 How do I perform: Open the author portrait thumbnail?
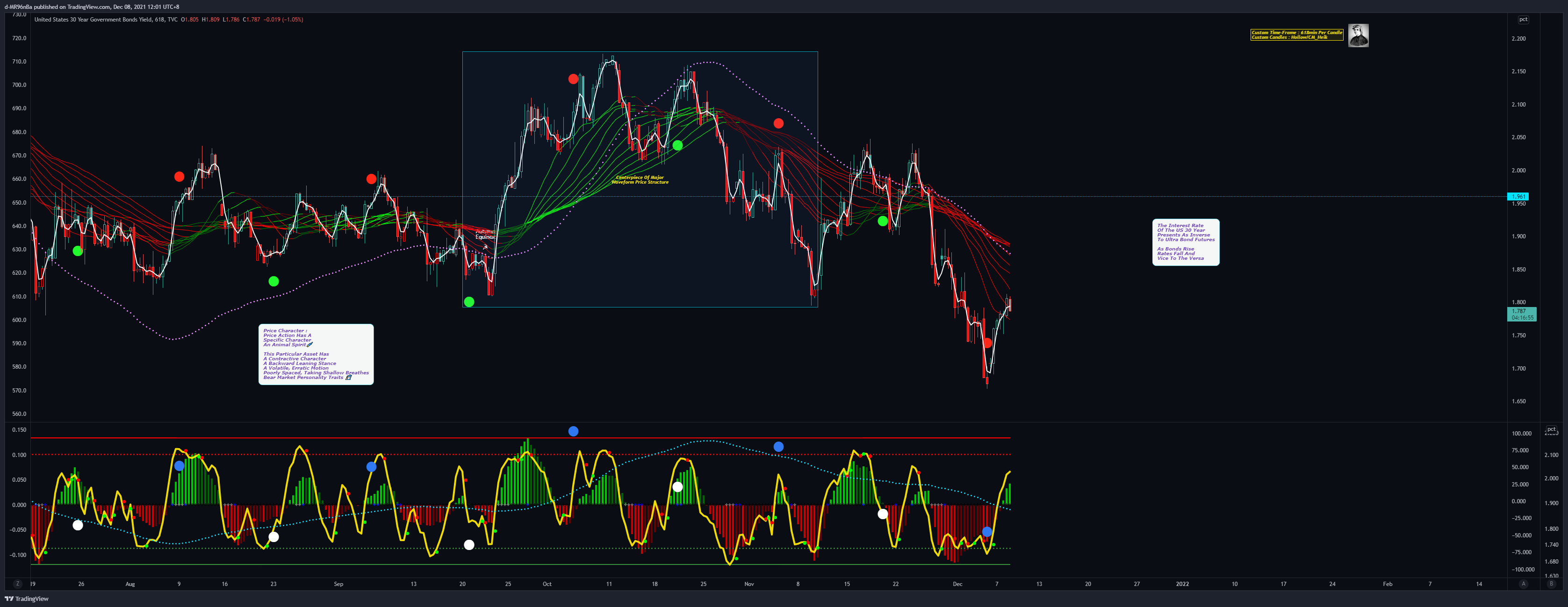[x=1358, y=35]
